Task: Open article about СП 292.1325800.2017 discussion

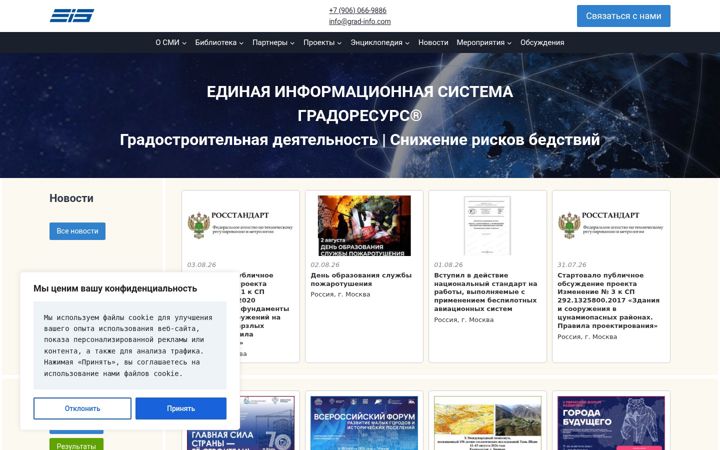Action: [x=608, y=300]
